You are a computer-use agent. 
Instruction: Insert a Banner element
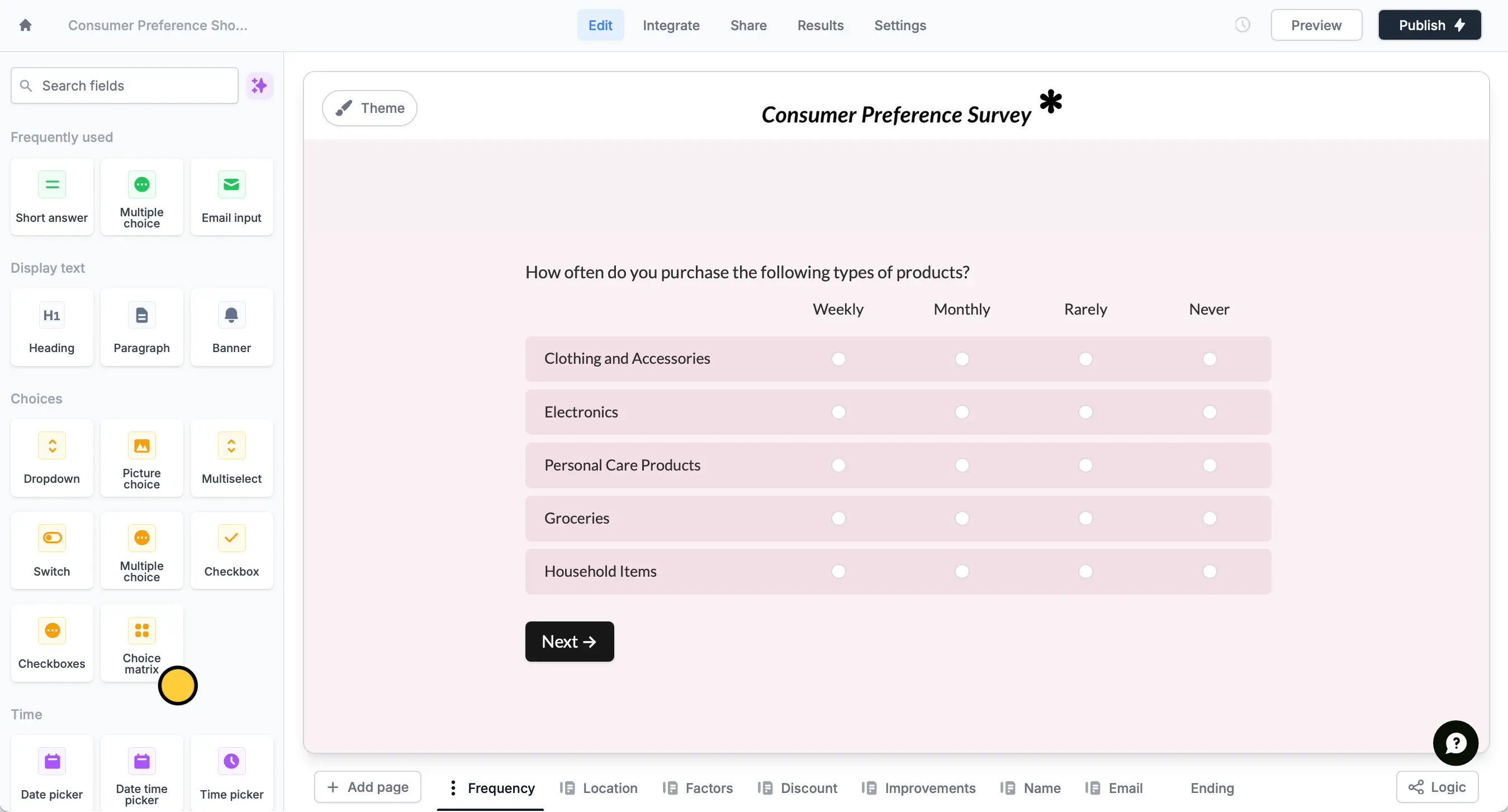click(232, 327)
